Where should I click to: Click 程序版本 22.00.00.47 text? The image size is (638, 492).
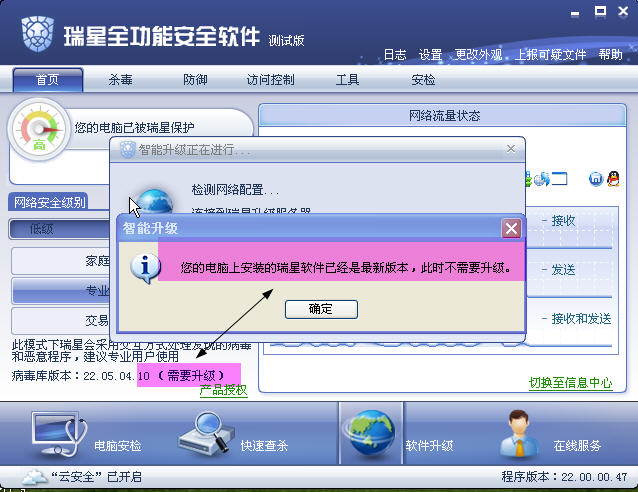pyautogui.click(x=564, y=477)
